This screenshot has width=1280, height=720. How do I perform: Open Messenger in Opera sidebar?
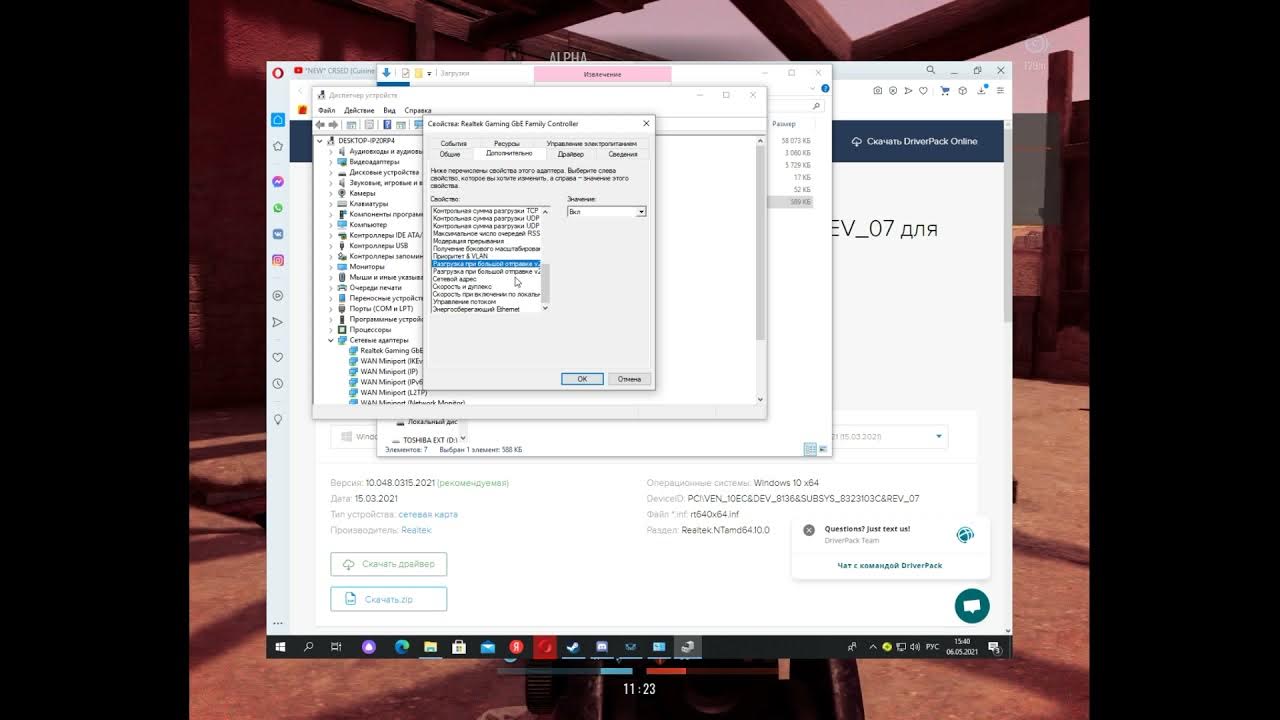click(278, 182)
